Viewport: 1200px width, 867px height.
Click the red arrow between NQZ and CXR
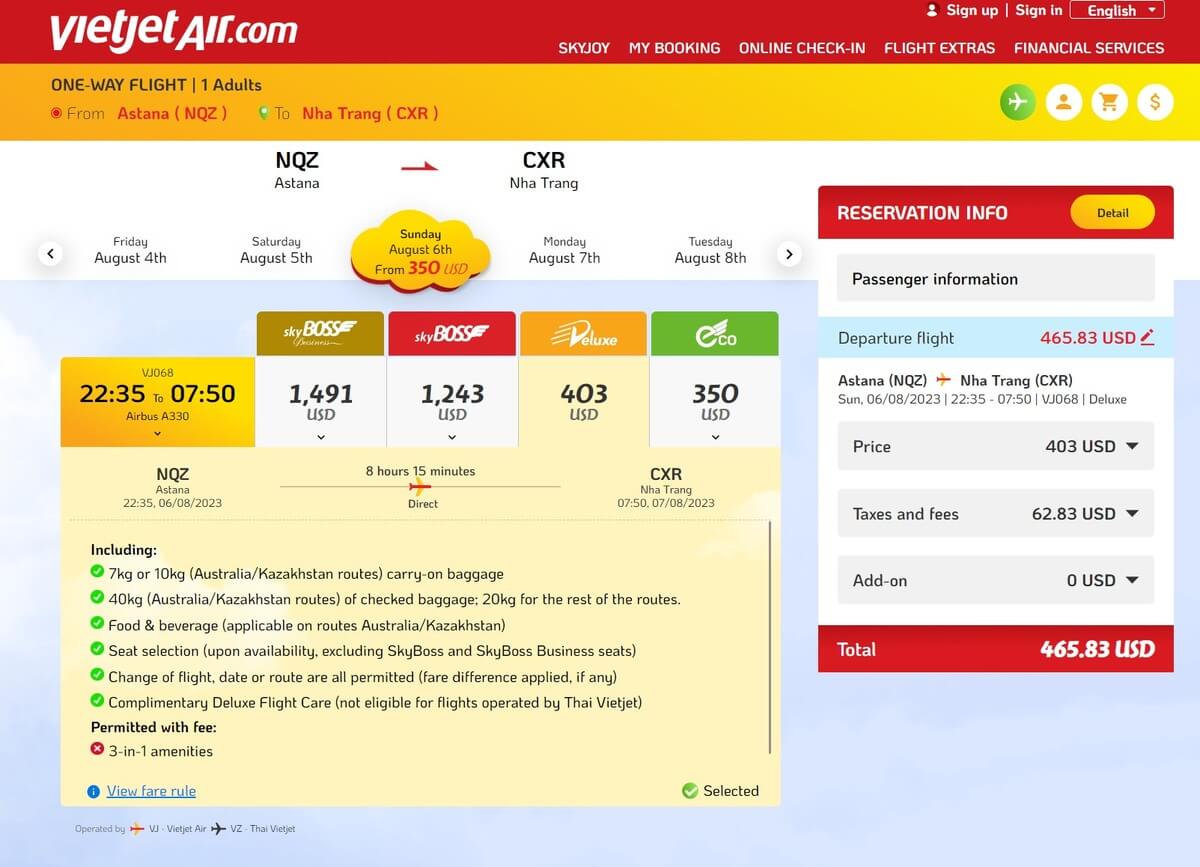coord(420,167)
